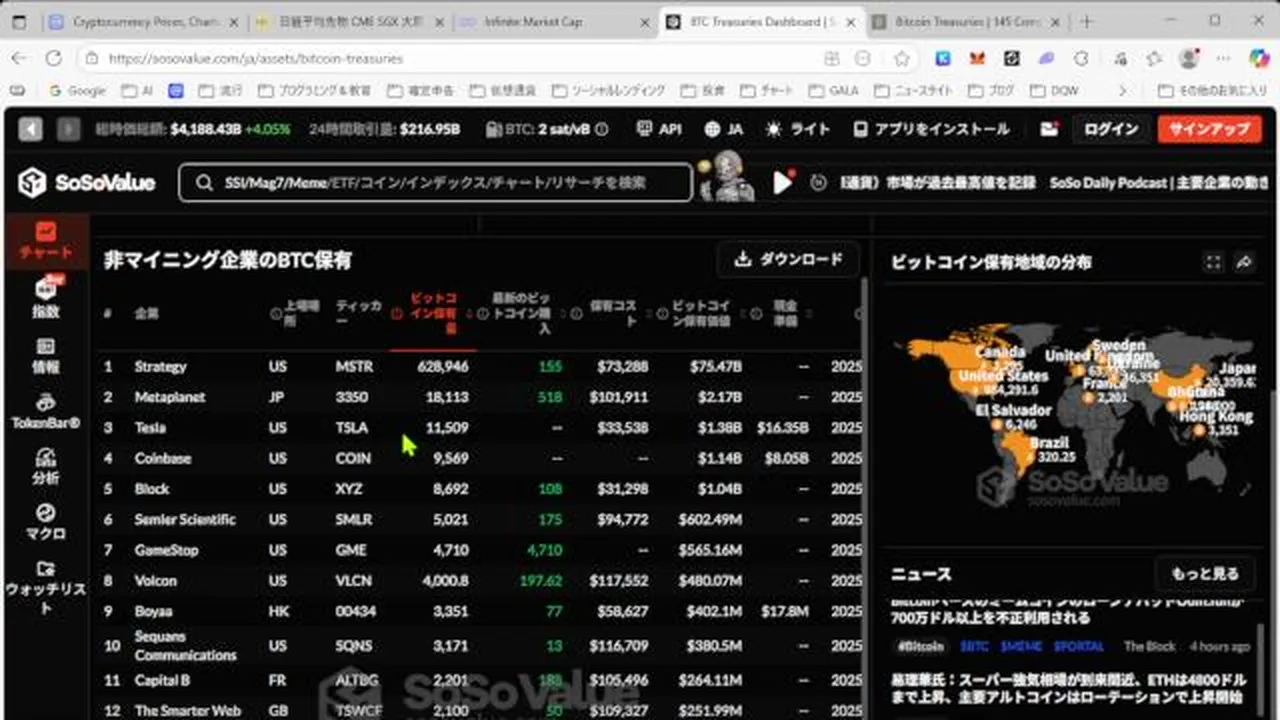Open the チャート sidebar section
The width and height of the screenshot is (1280, 720).
click(45, 241)
